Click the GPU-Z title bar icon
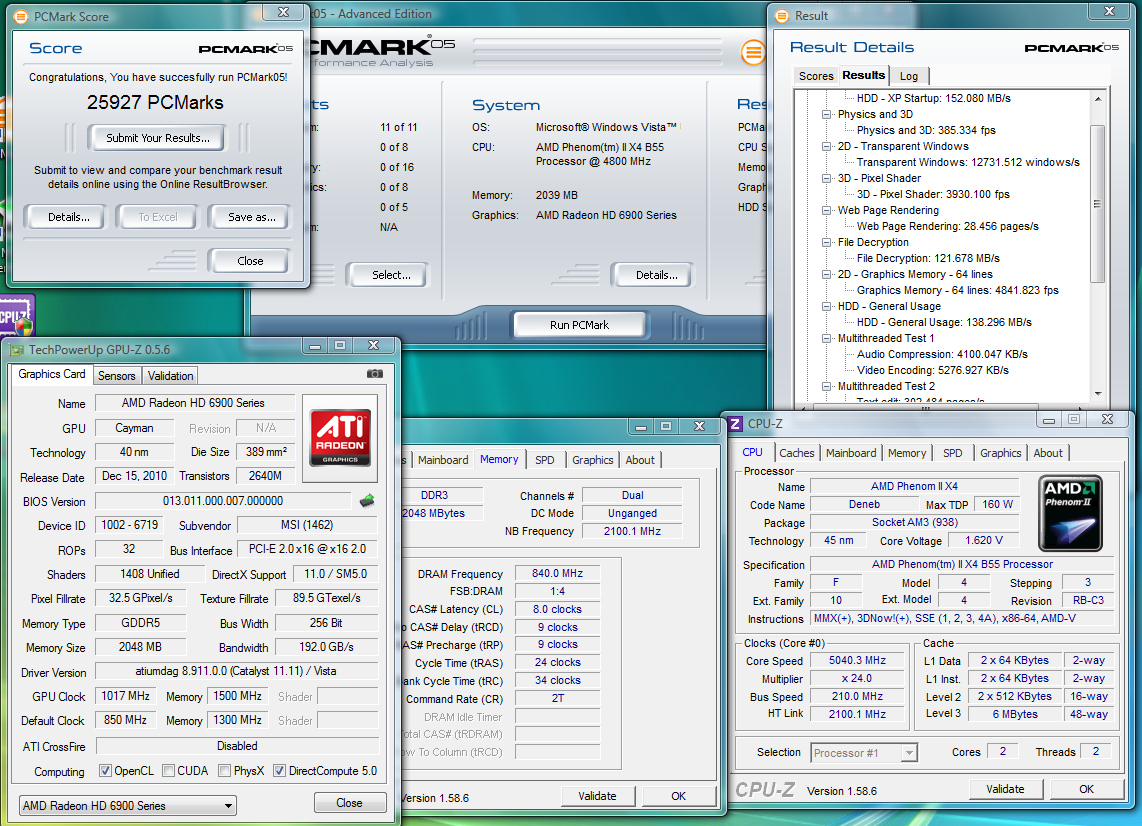This screenshot has height=826, width=1142. click(x=17, y=350)
